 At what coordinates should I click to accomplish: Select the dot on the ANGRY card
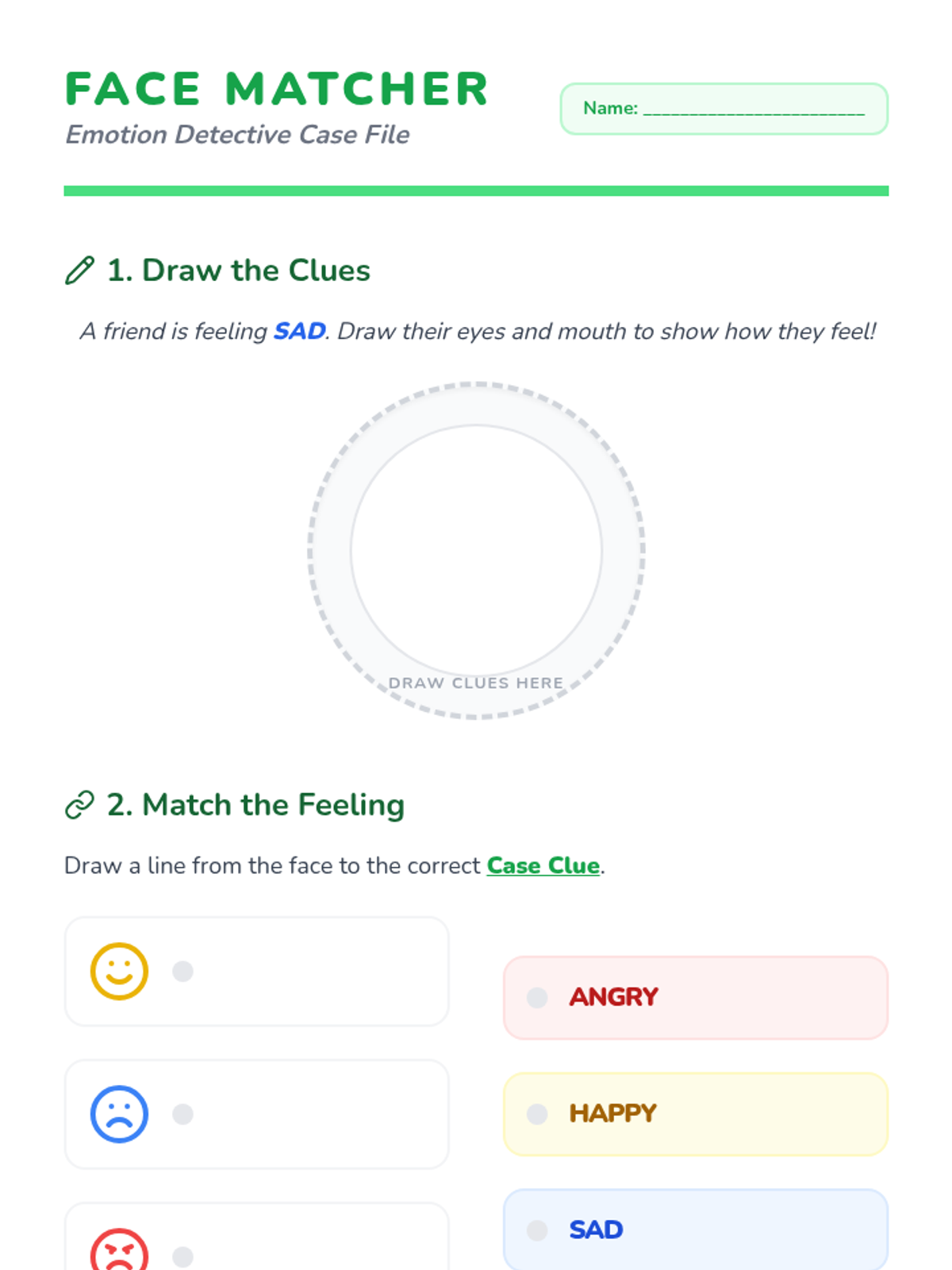click(537, 998)
